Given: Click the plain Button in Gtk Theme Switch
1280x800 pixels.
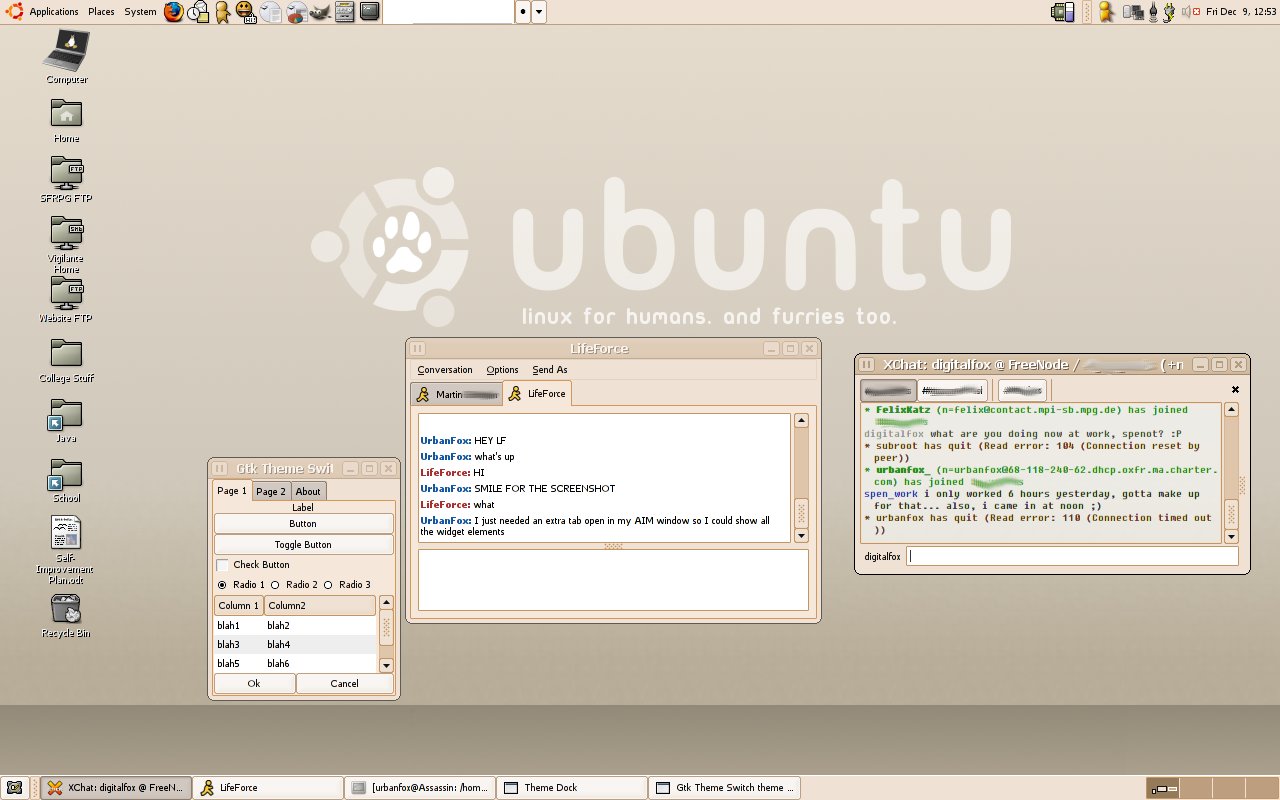Looking at the screenshot, I should (303, 524).
